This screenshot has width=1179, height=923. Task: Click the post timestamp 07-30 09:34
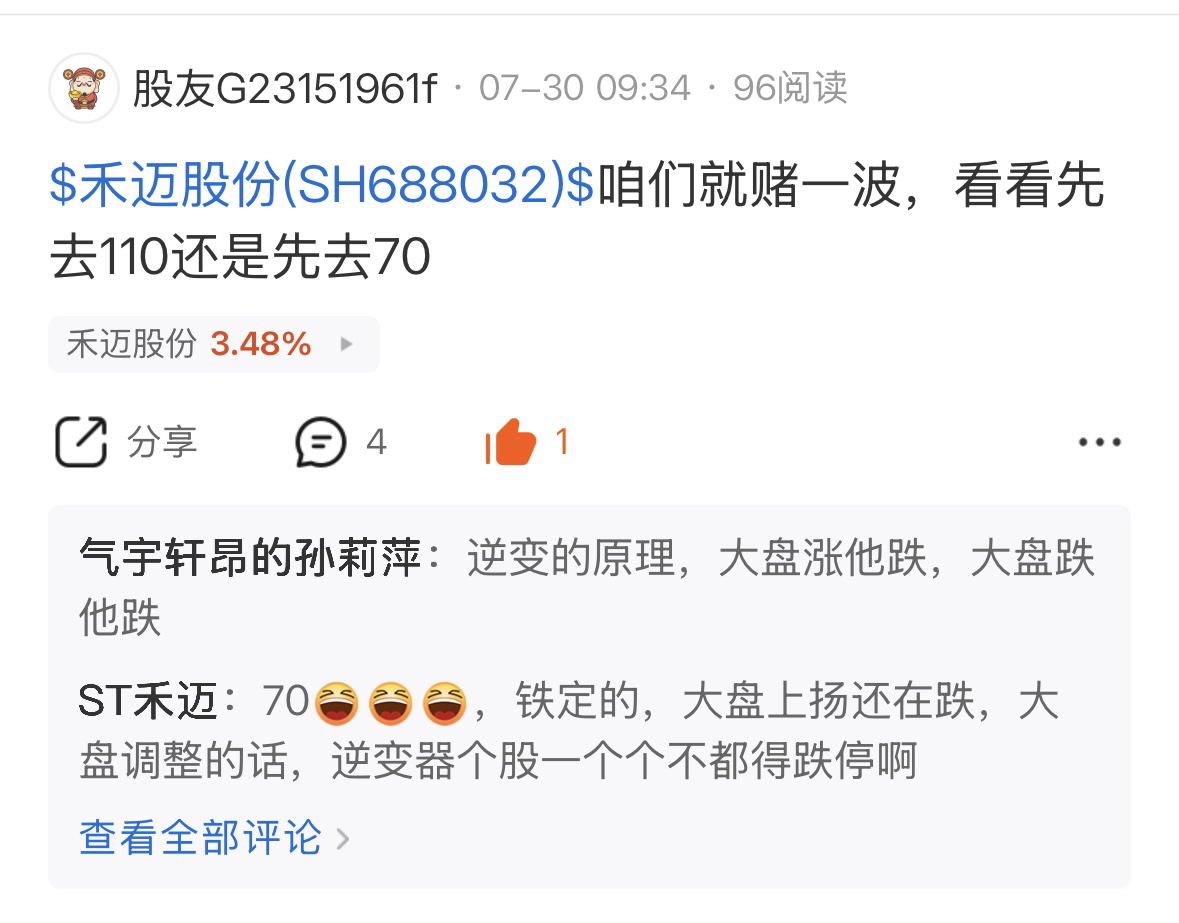pos(584,88)
